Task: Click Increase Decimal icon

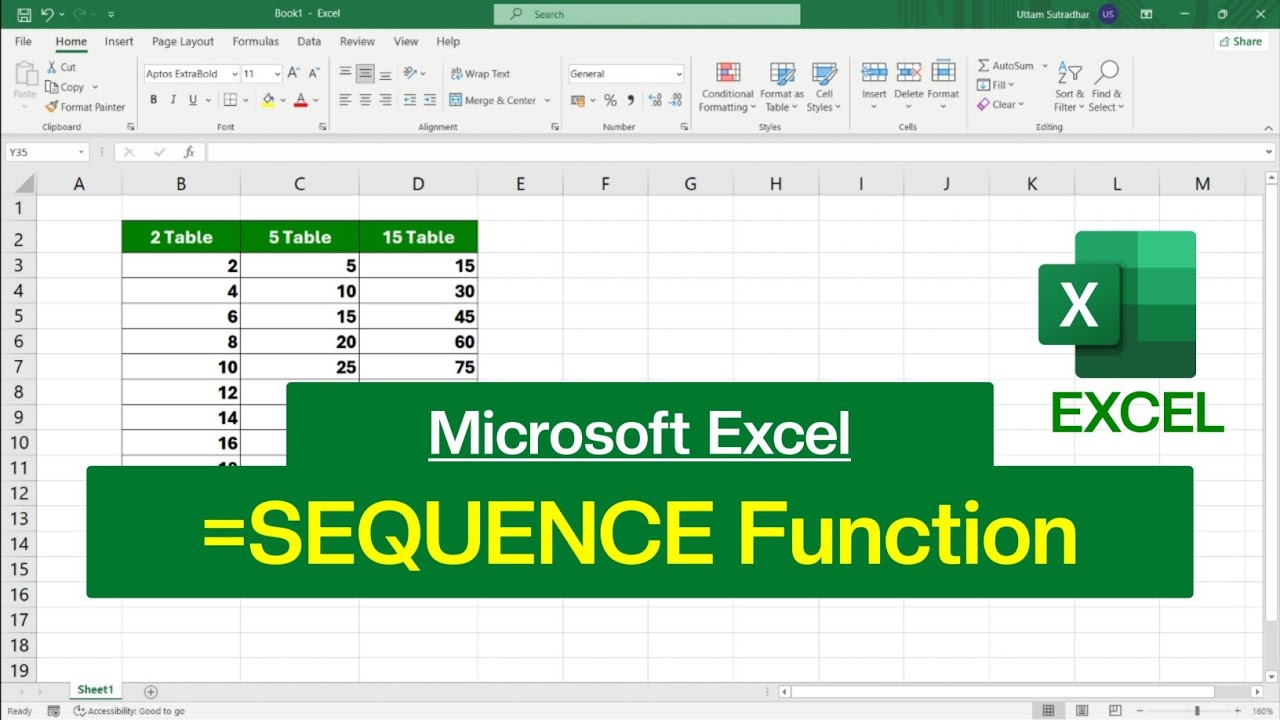Action: click(655, 100)
